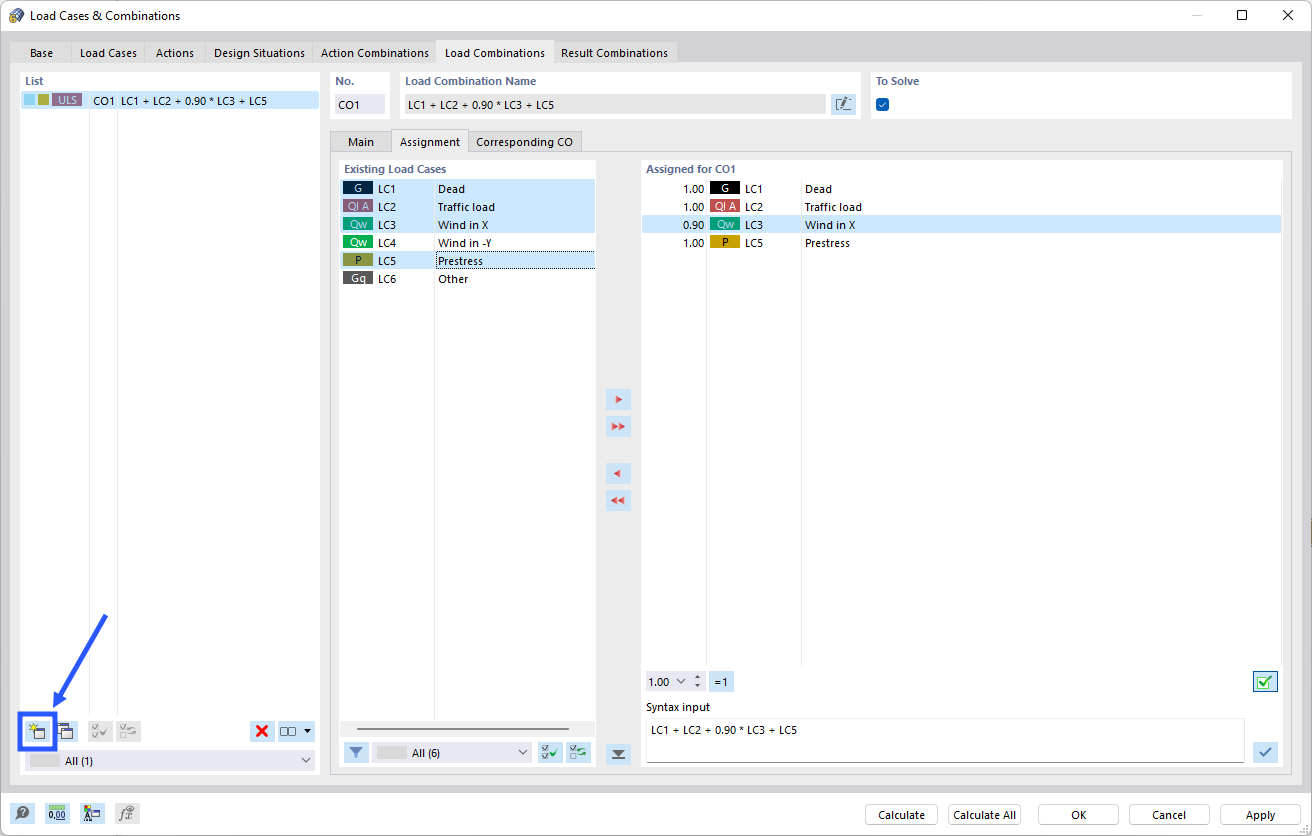This screenshot has width=1312, height=836.
Task: Copy the selected load combination
Action: pyautogui.click(x=64, y=731)
